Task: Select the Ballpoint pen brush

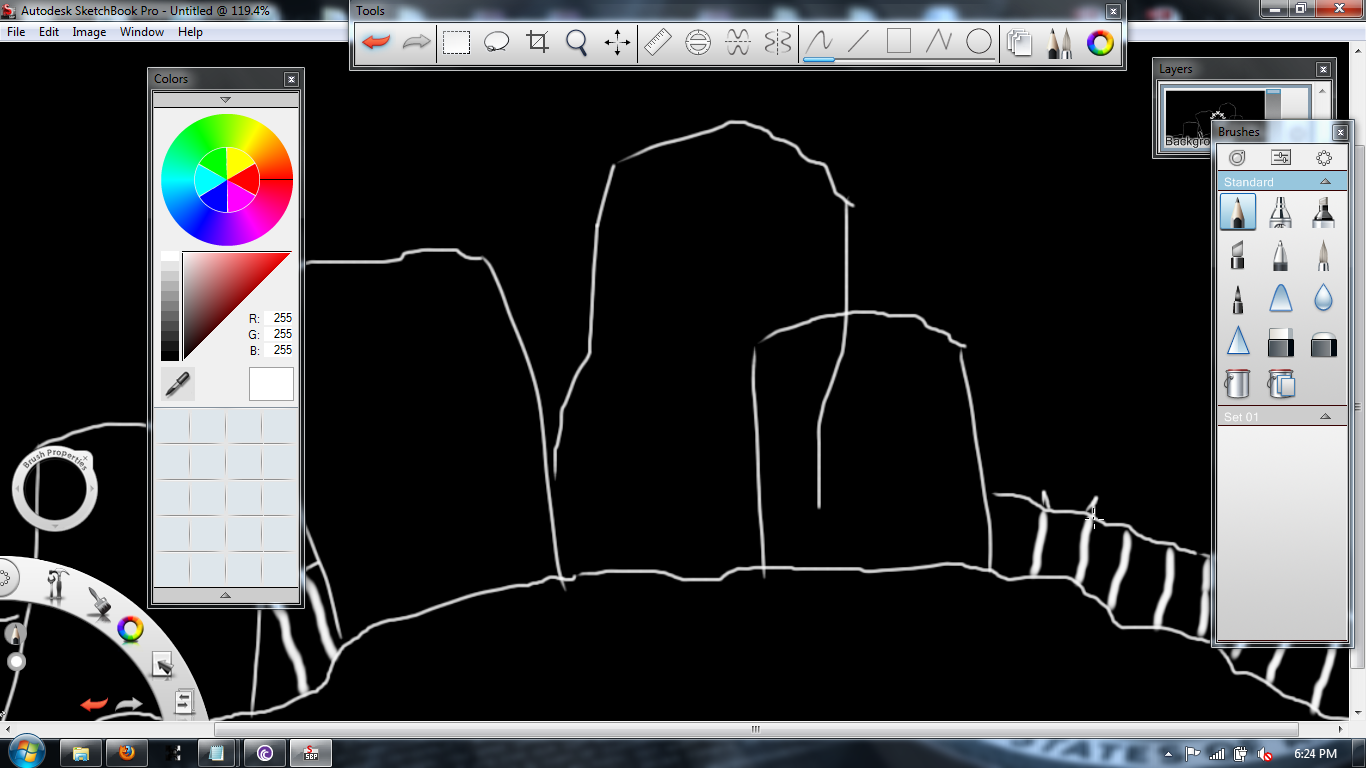Action: [1280, 255]
